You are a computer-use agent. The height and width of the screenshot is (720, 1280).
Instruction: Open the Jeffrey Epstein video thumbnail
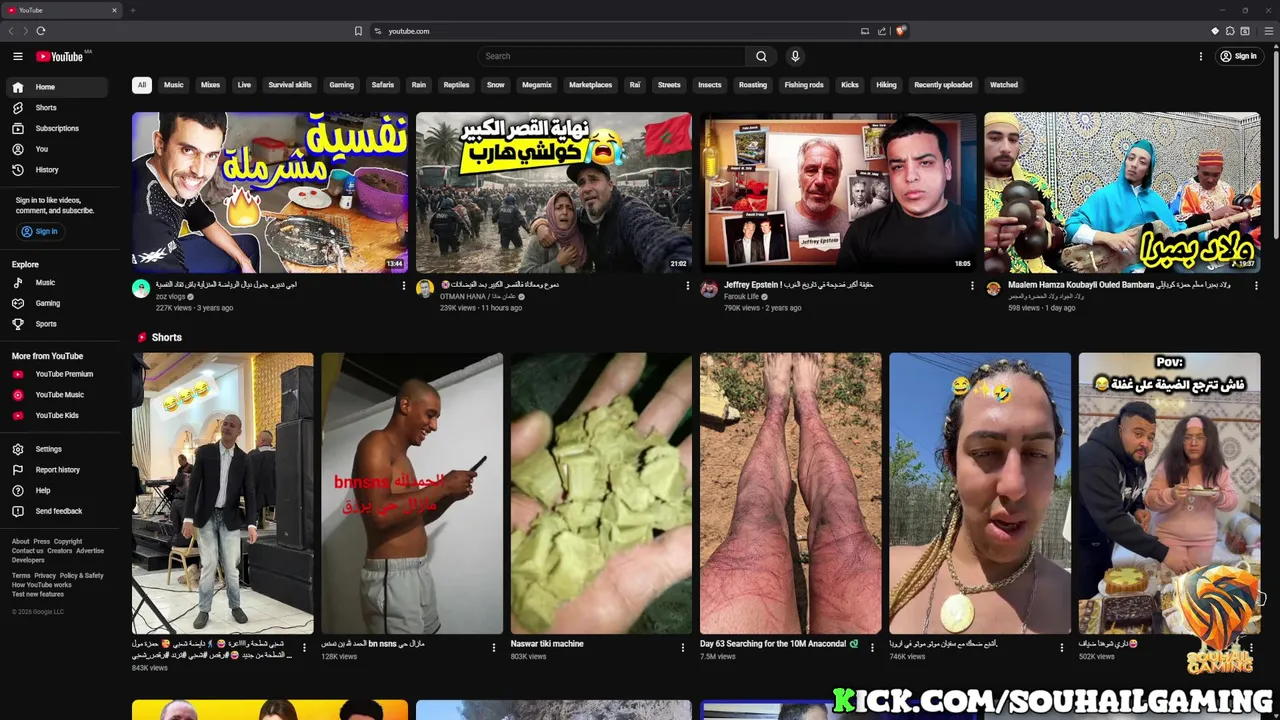(838, 192)
